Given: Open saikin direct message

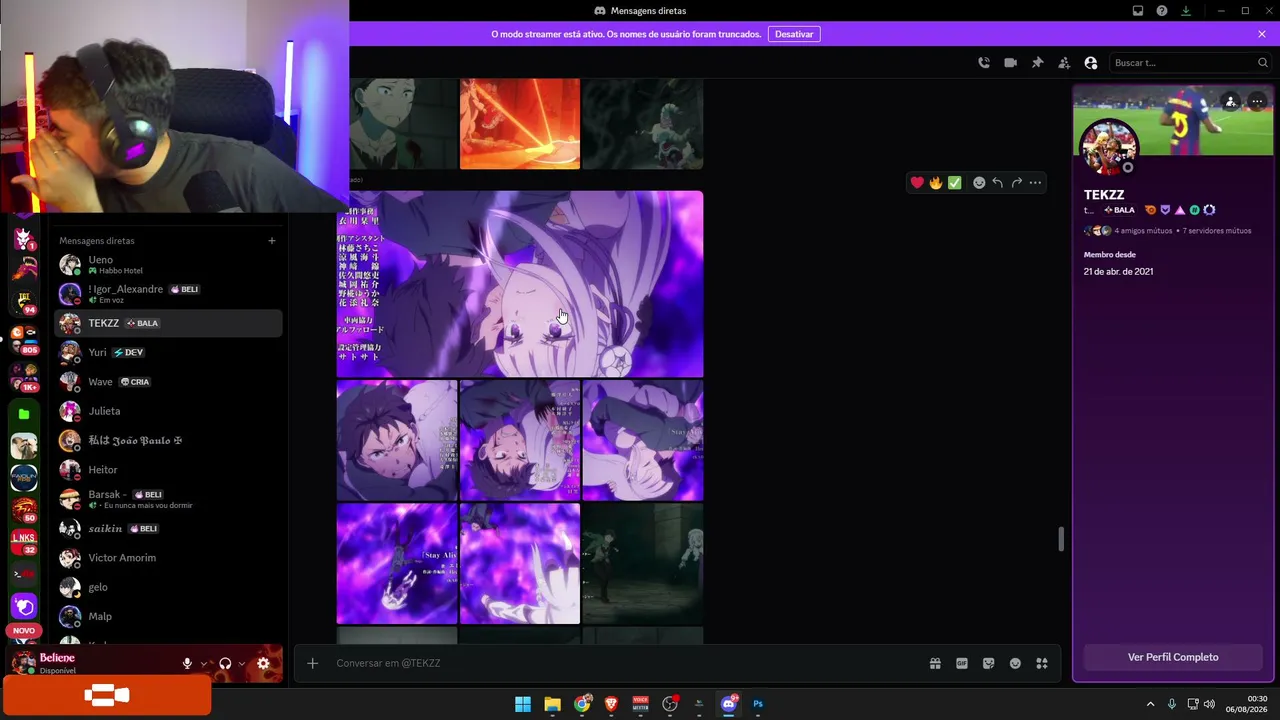Looking at the screenshot, I should 168,528.
